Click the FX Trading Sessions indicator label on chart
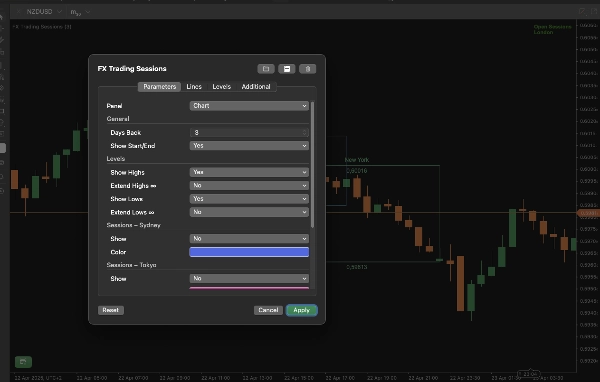This screenshot has width=600, height=382. point(42,27)
